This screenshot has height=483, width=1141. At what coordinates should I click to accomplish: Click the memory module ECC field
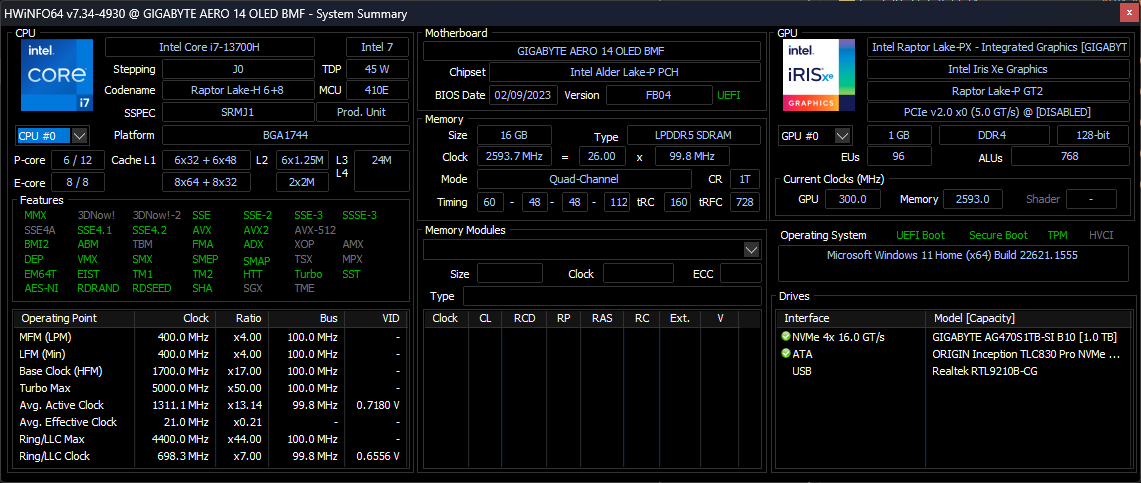tap(741, 274)
